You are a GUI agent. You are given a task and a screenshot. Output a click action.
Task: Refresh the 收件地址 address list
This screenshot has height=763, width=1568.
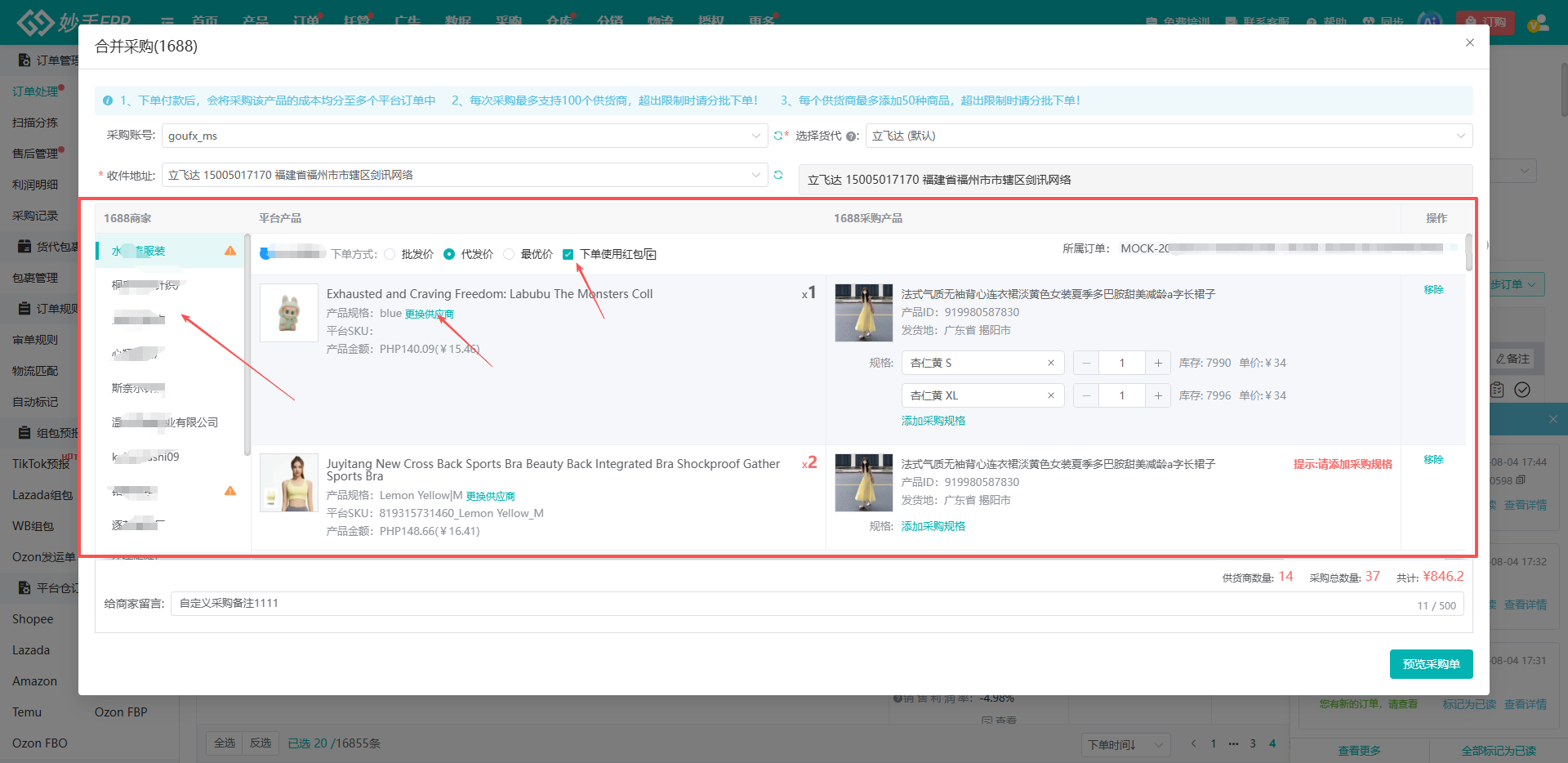click(778, 175)
